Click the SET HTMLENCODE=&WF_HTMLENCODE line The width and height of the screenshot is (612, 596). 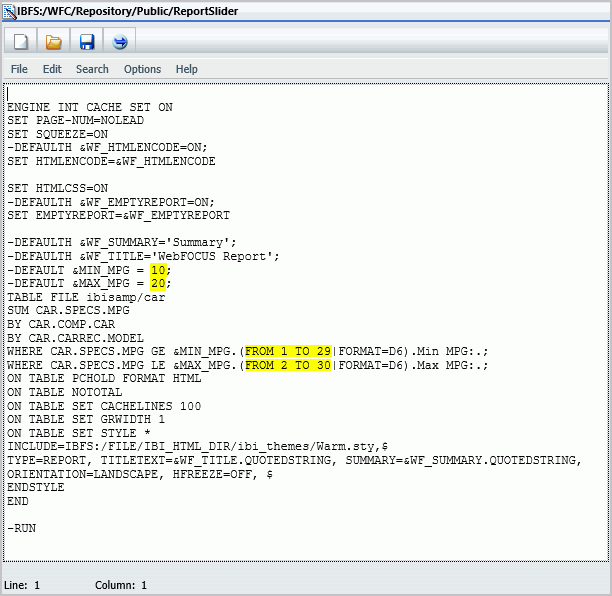click(111, 161)
